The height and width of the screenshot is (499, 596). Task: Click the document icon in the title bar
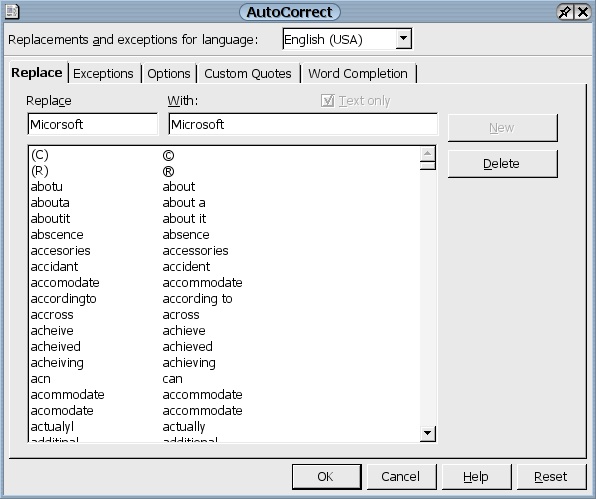[12, 11]
